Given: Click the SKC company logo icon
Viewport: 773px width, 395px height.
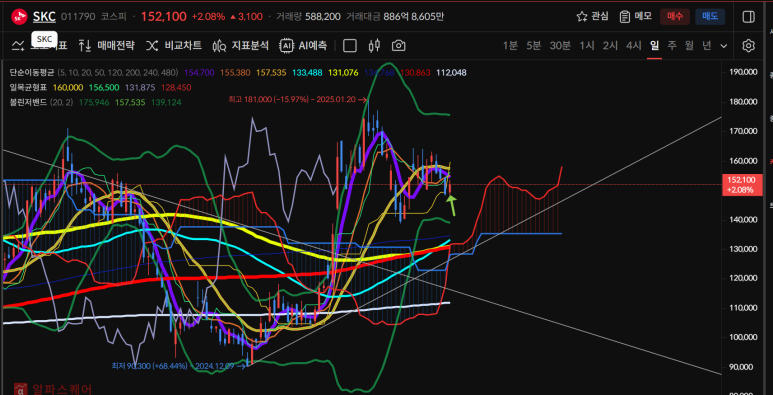Looking at the screenshot, I should [19, 17].
